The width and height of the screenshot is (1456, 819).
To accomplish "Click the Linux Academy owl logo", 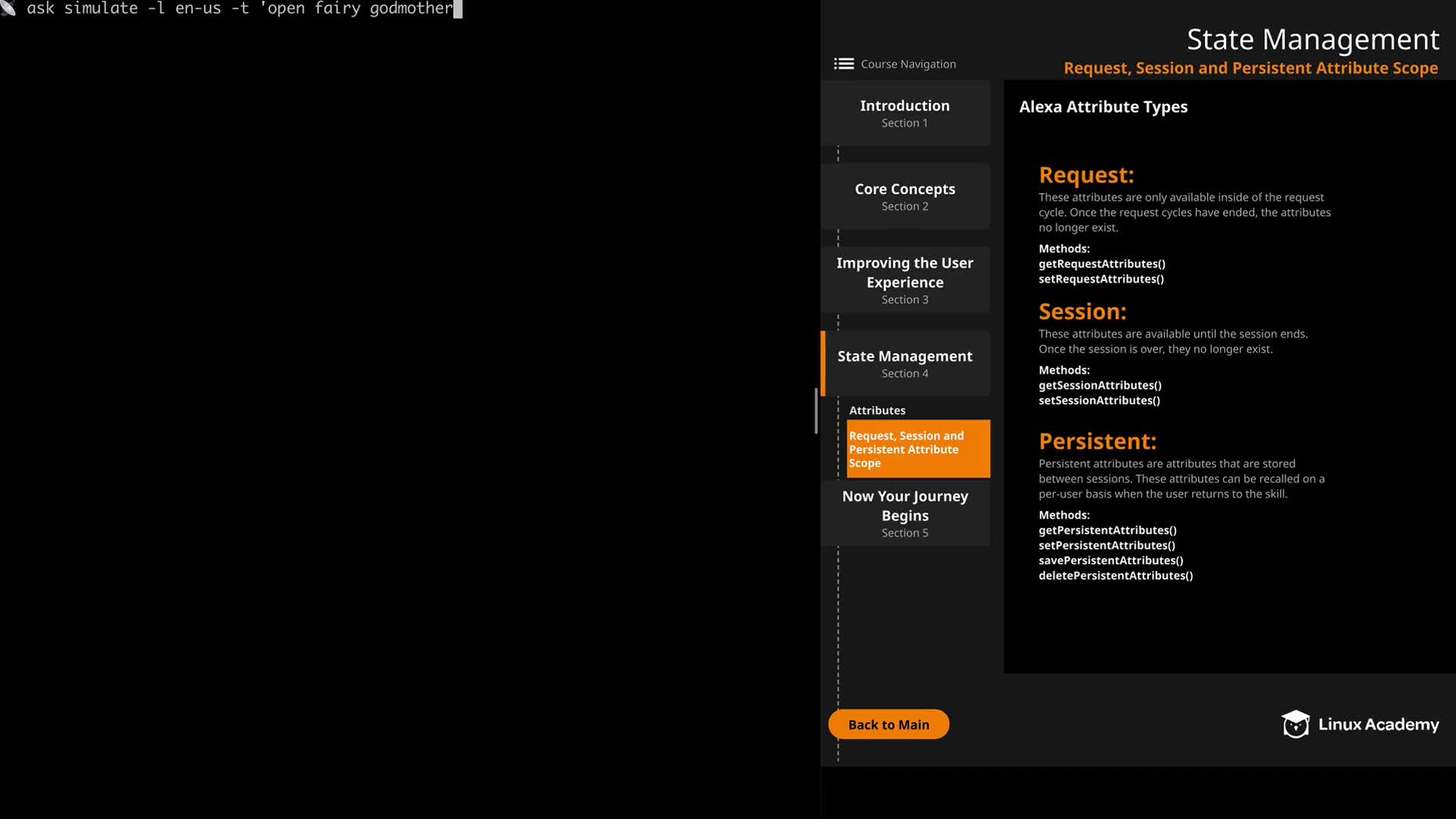I will coord(1295,724).
